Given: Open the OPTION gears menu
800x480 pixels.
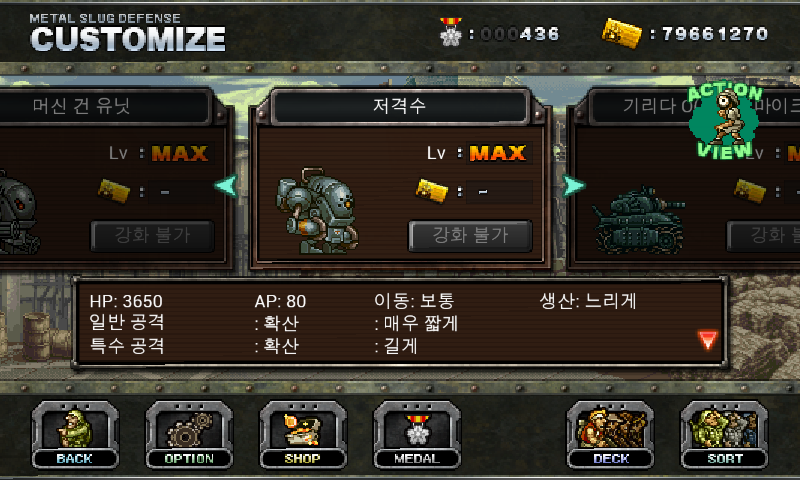Looking at the screenshot, I should [189, 435].
